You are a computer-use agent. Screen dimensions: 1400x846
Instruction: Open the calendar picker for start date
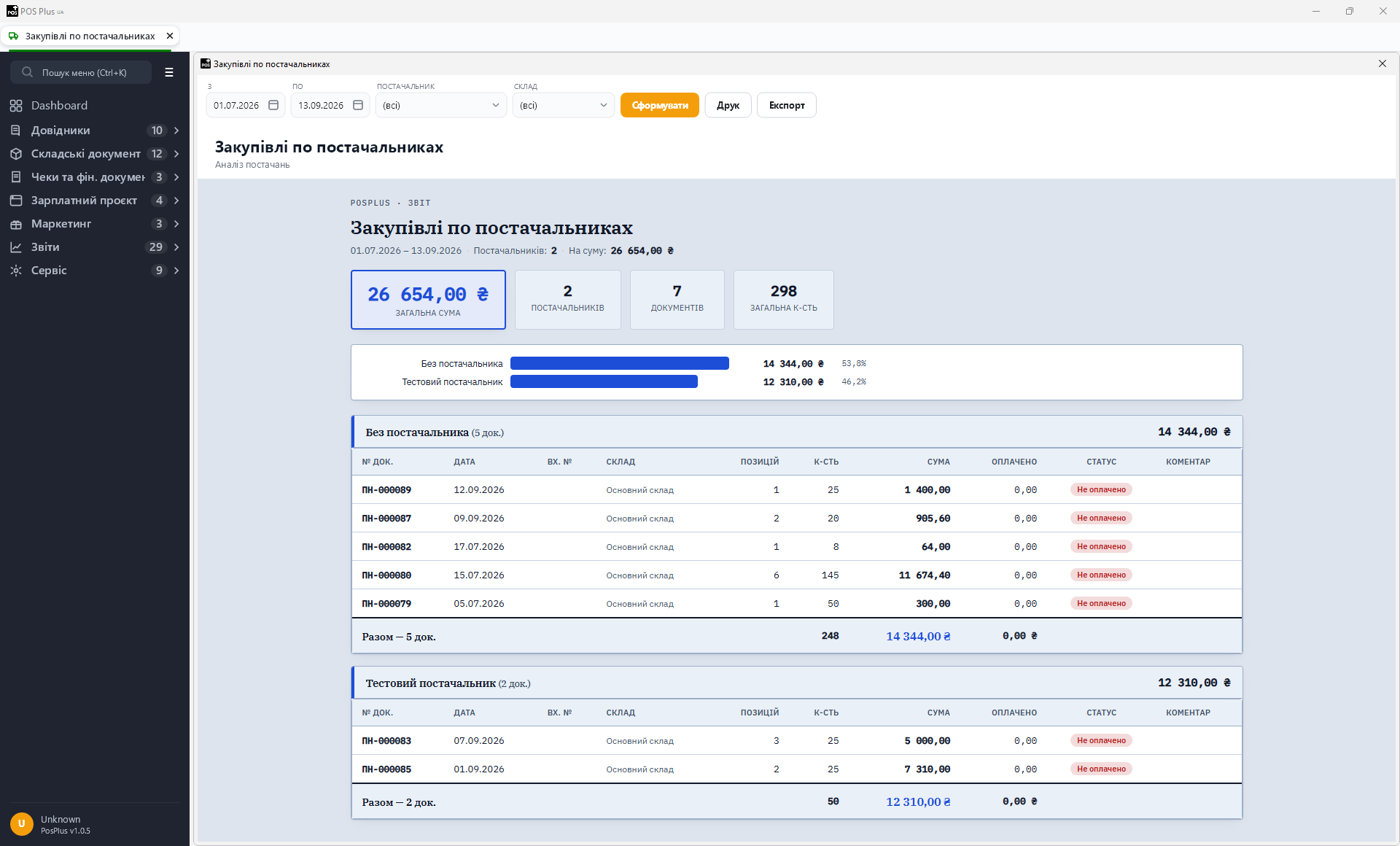[273, 105]
